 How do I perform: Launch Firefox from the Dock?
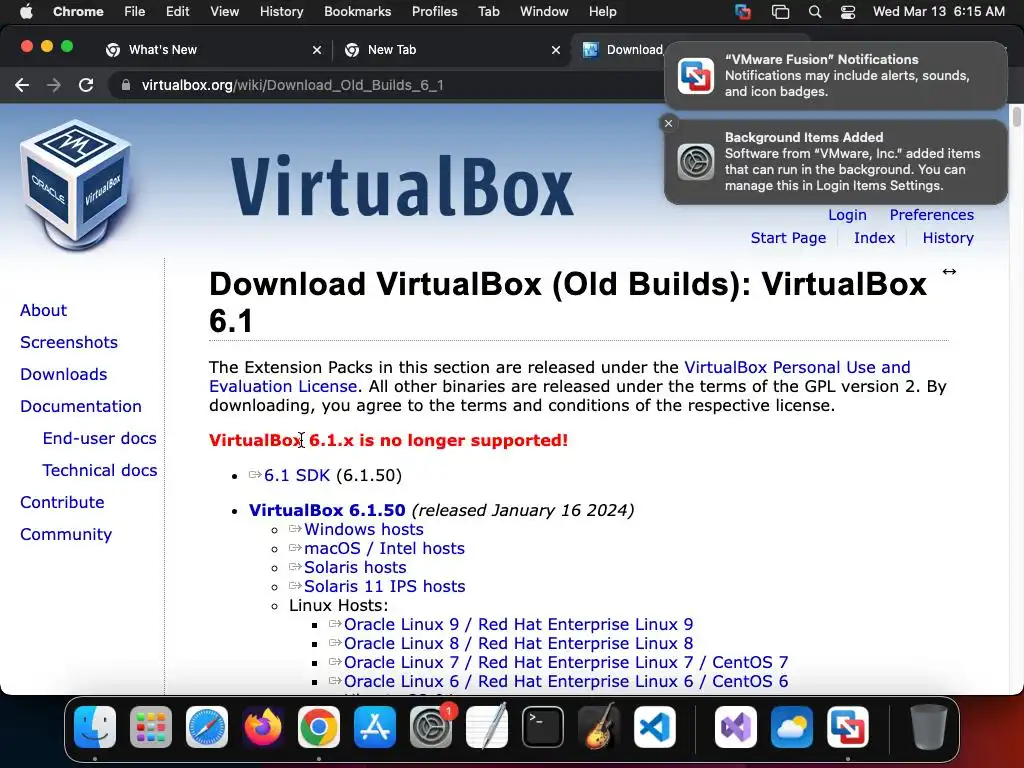pos(263,727)
